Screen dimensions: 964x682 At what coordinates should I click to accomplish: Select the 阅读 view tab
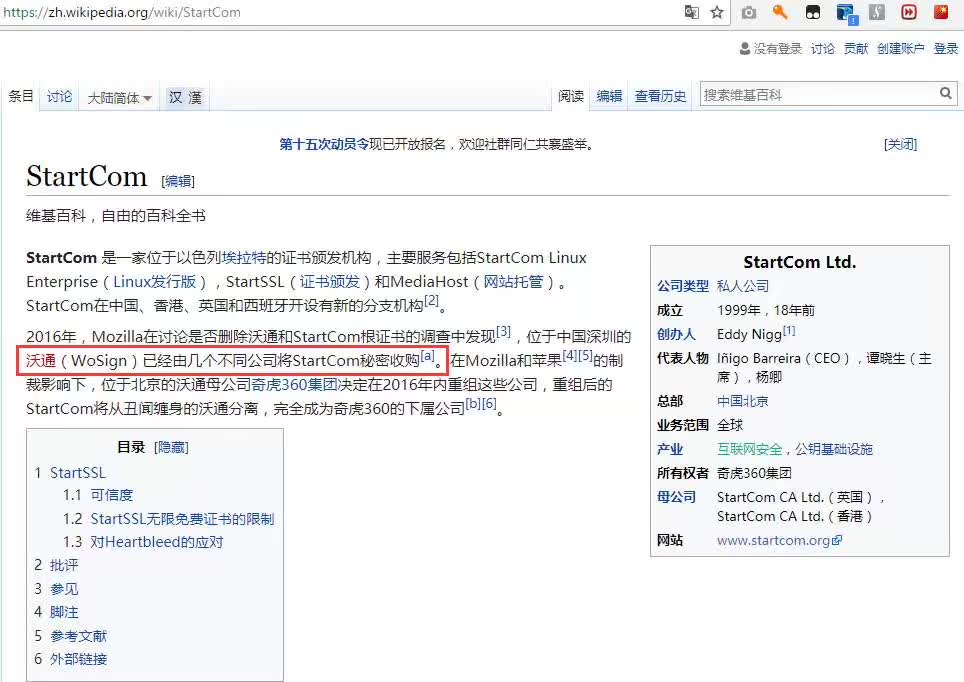[571, 96]
